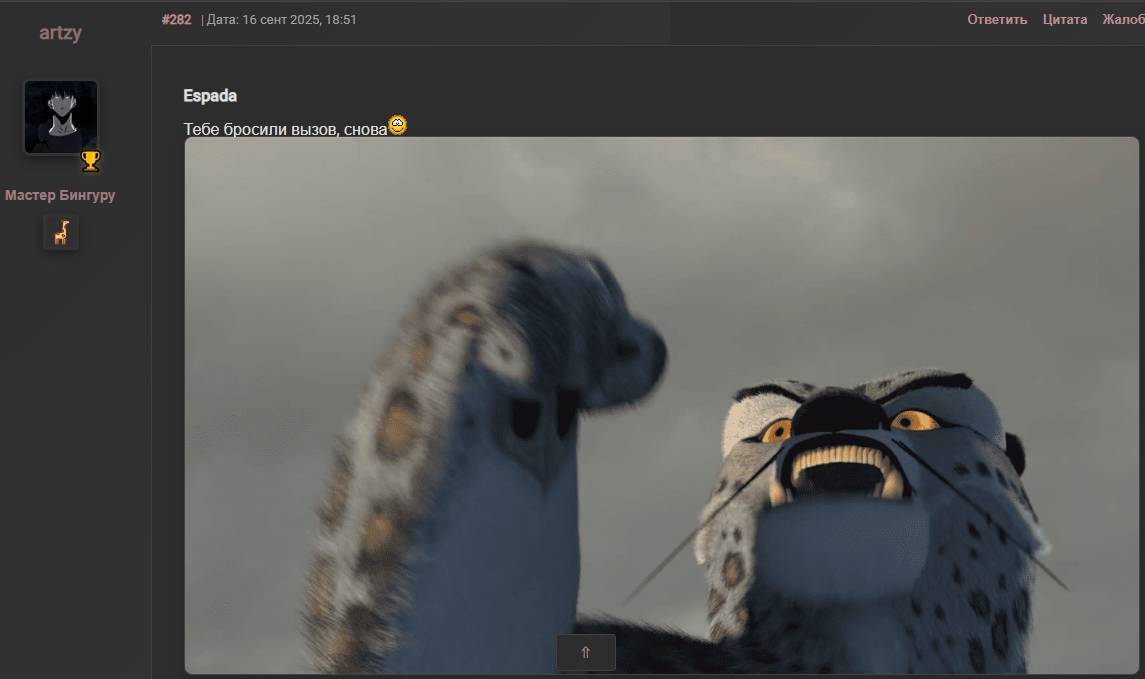1145x679 pixels.
Task: Click the gold trophy icon beside the avatar
Action: click(90, 161)
